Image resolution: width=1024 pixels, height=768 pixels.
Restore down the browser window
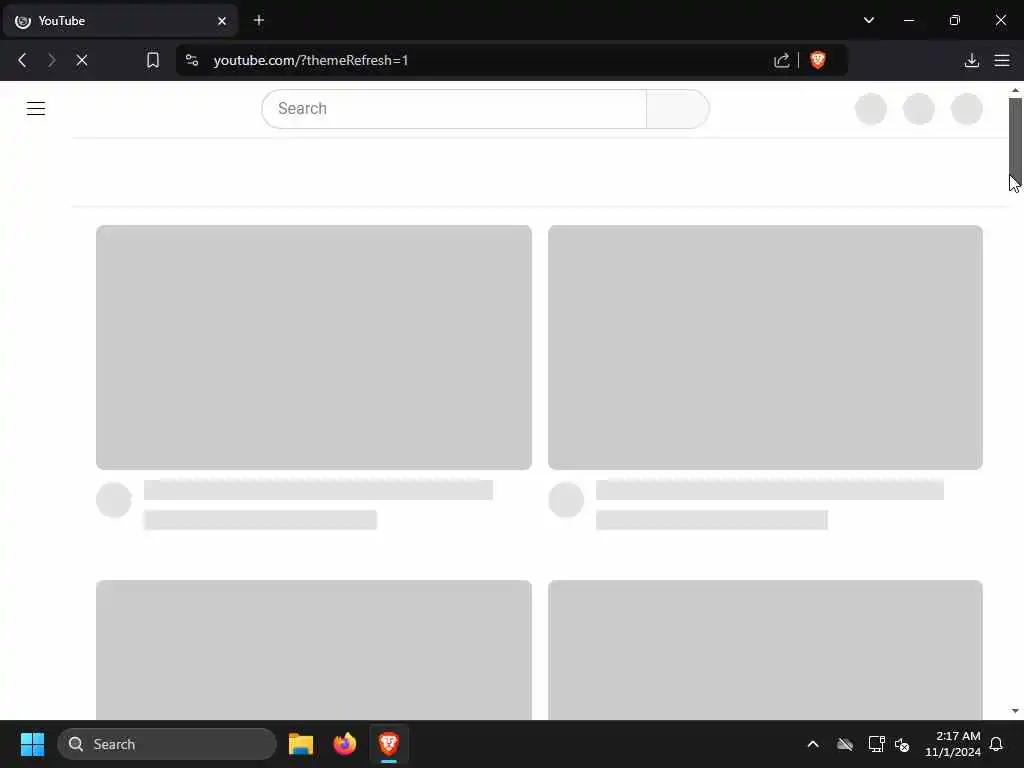pyautogui.click(x=955, y=20)
